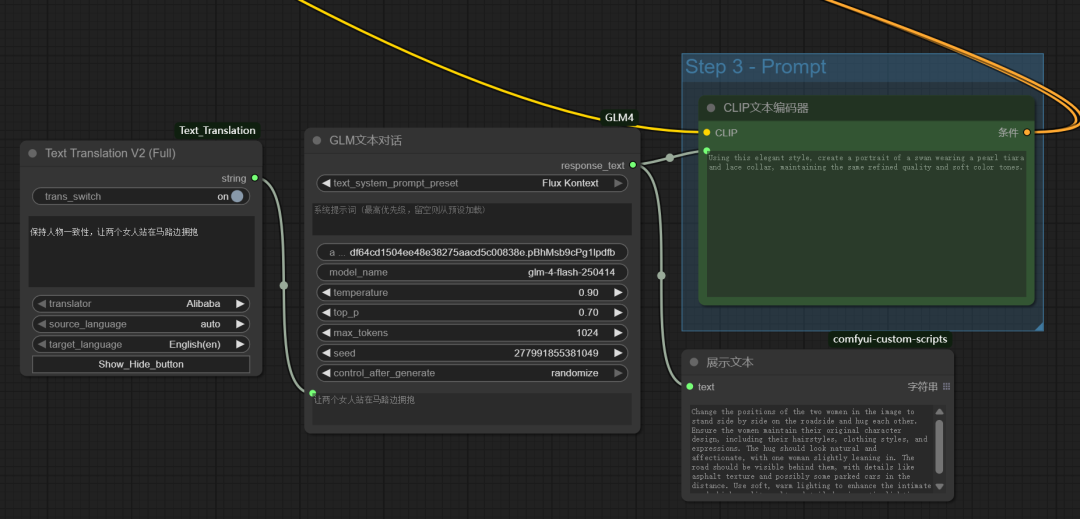Select reroute dot on link to 展示文本

coord(661,275)
